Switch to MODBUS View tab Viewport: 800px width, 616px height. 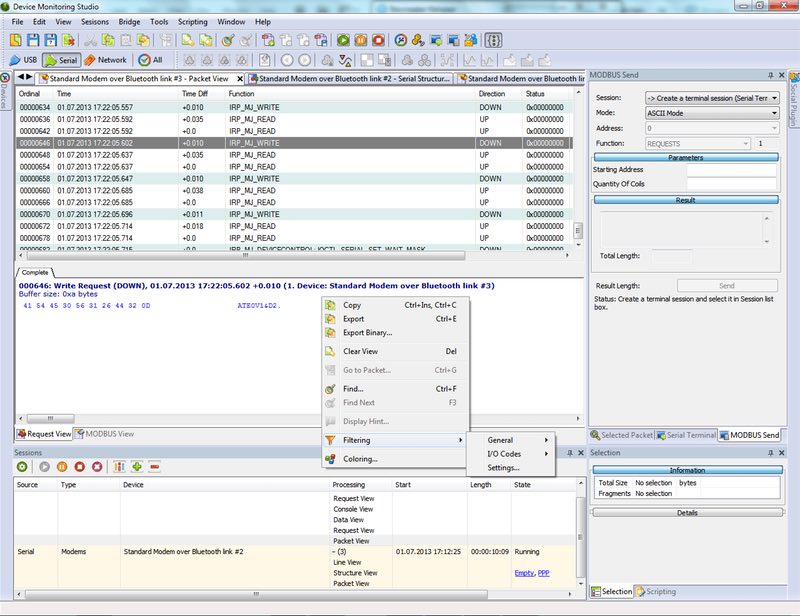pyautogui.click(x=105, y=434)
